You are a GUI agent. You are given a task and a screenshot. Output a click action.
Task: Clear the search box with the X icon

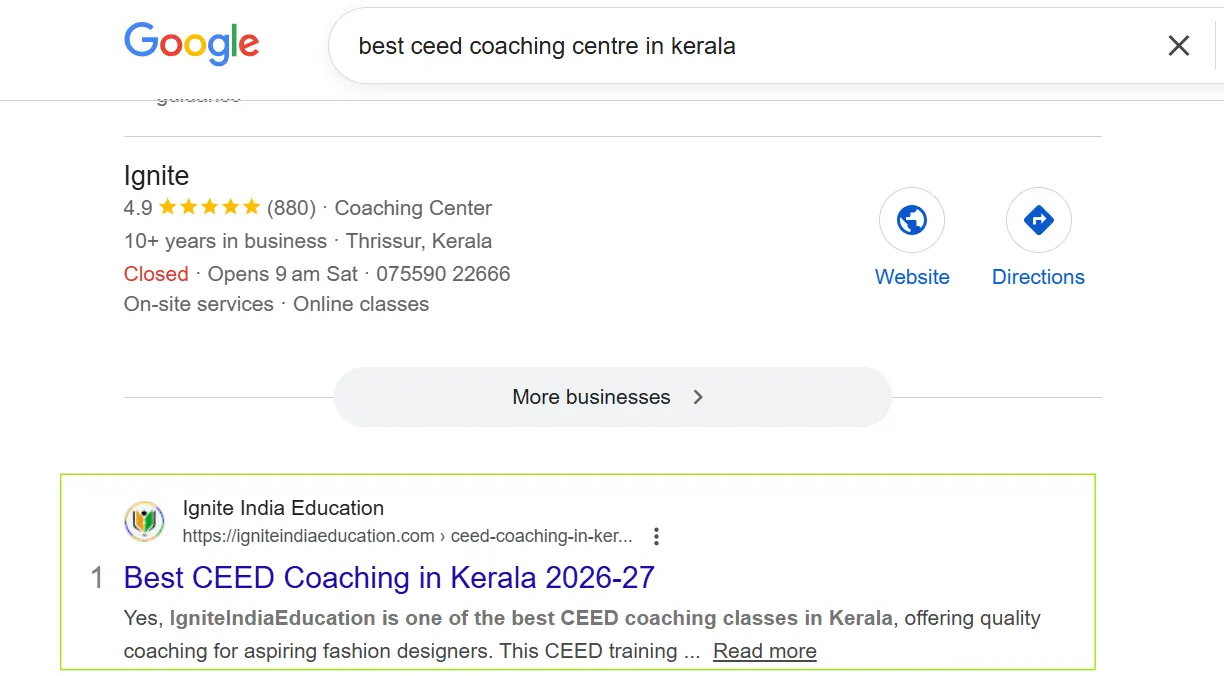[x=1179, y=45]
